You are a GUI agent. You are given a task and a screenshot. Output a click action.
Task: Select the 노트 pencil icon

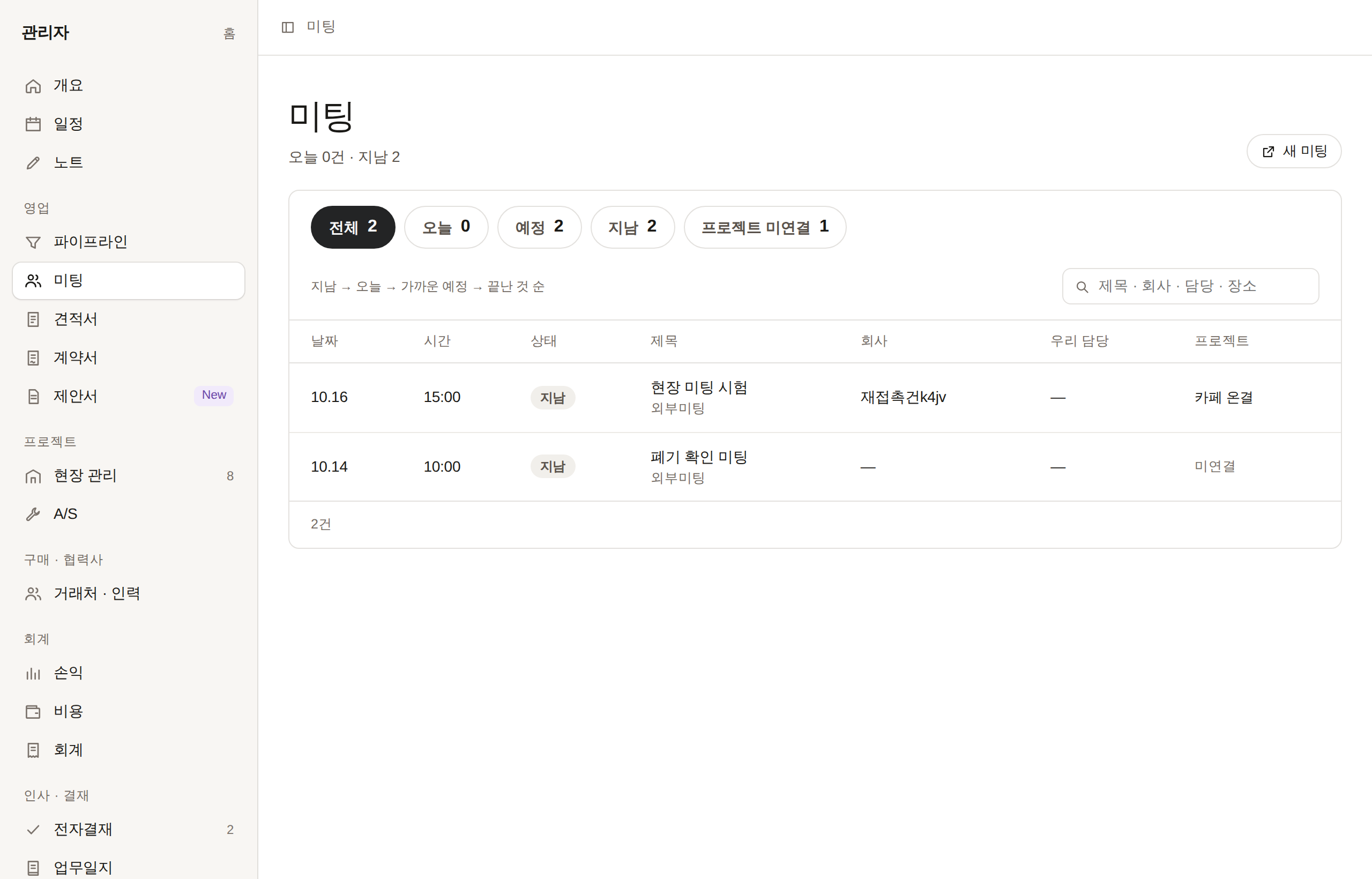click(33, 163)
